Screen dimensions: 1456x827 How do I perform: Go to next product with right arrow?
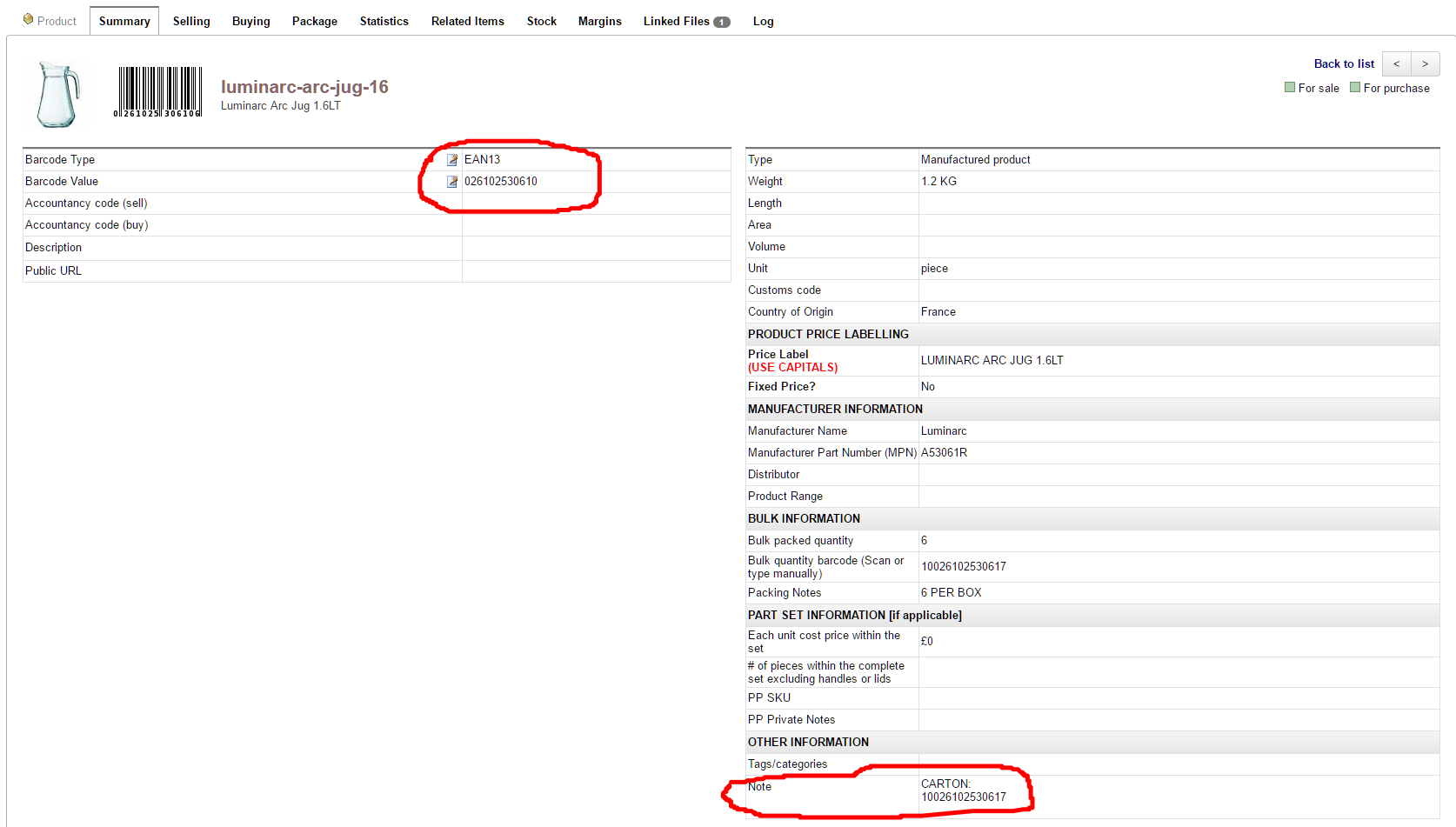pyautogui.click(x=1425, y=64)
